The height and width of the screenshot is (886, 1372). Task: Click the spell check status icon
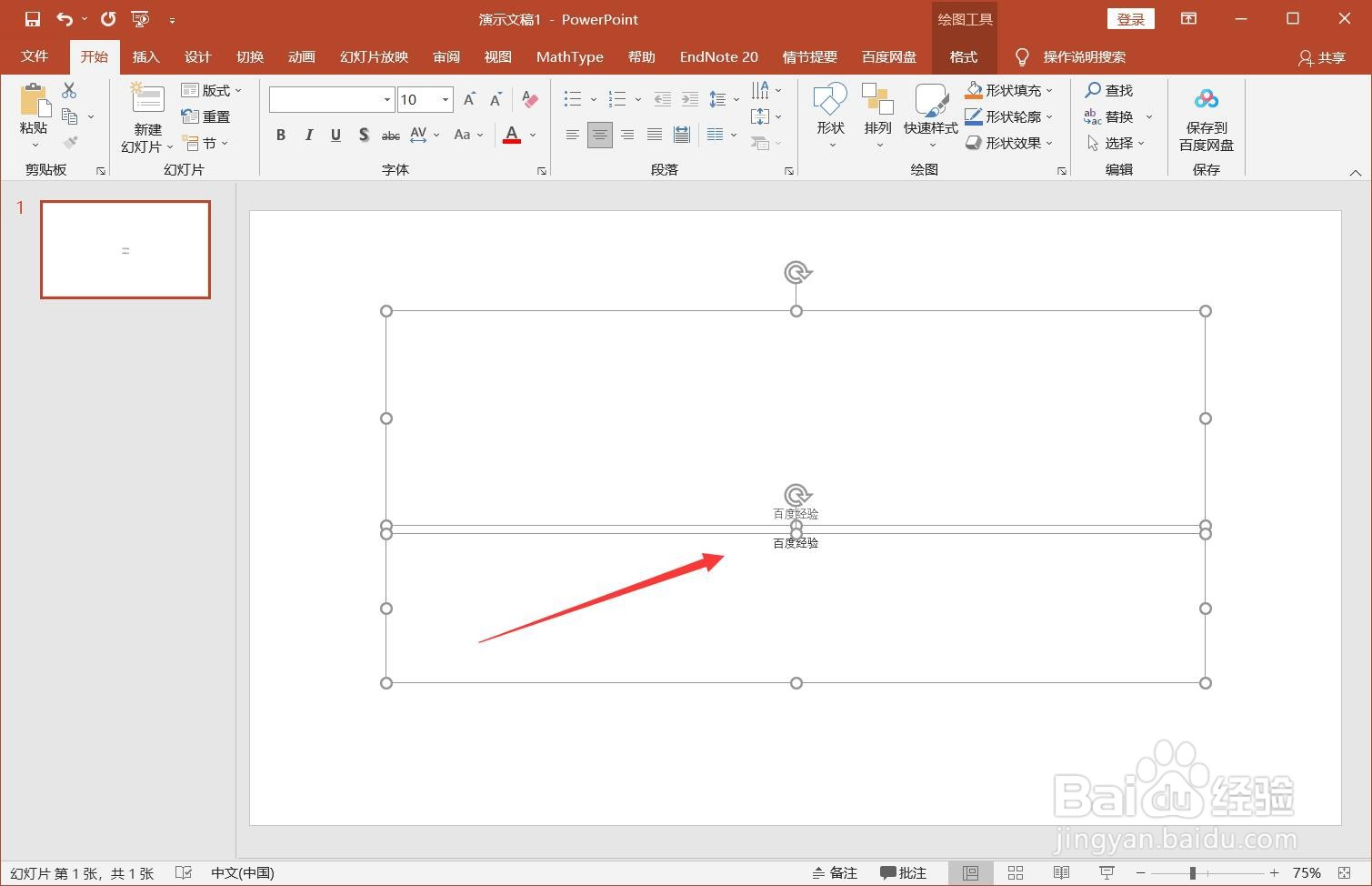coord(183,872)
